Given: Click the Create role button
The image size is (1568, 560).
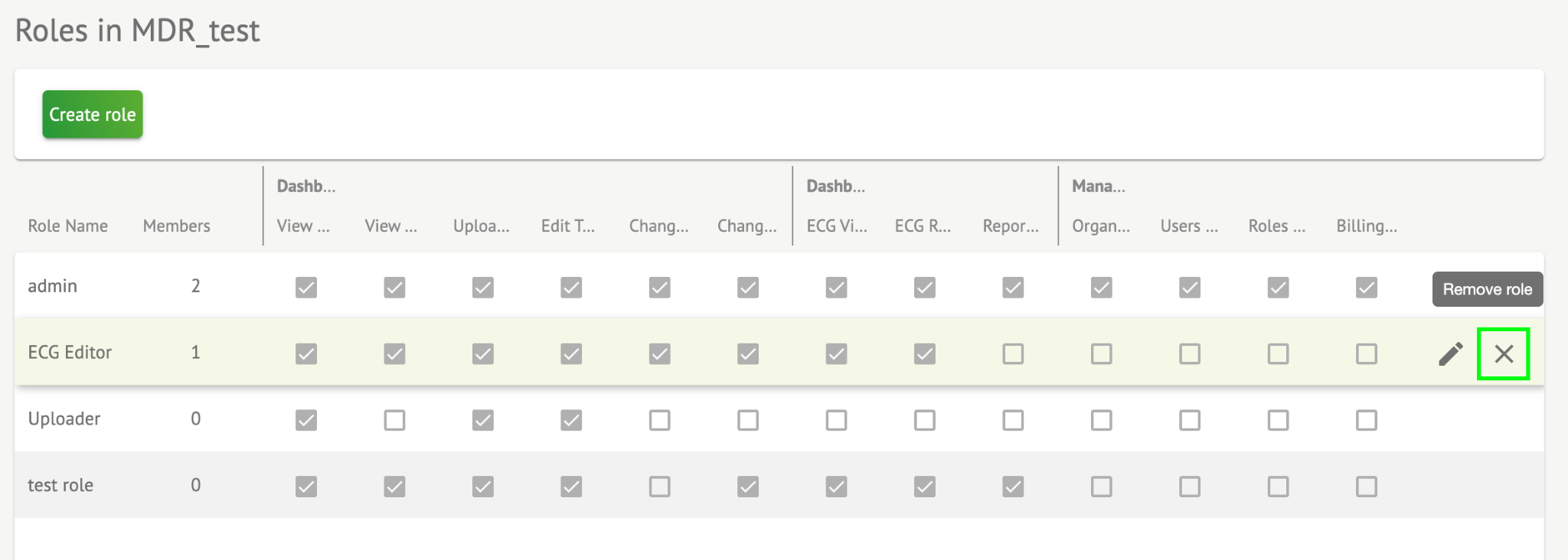Looking at the screenshot, I should [93, 115].
